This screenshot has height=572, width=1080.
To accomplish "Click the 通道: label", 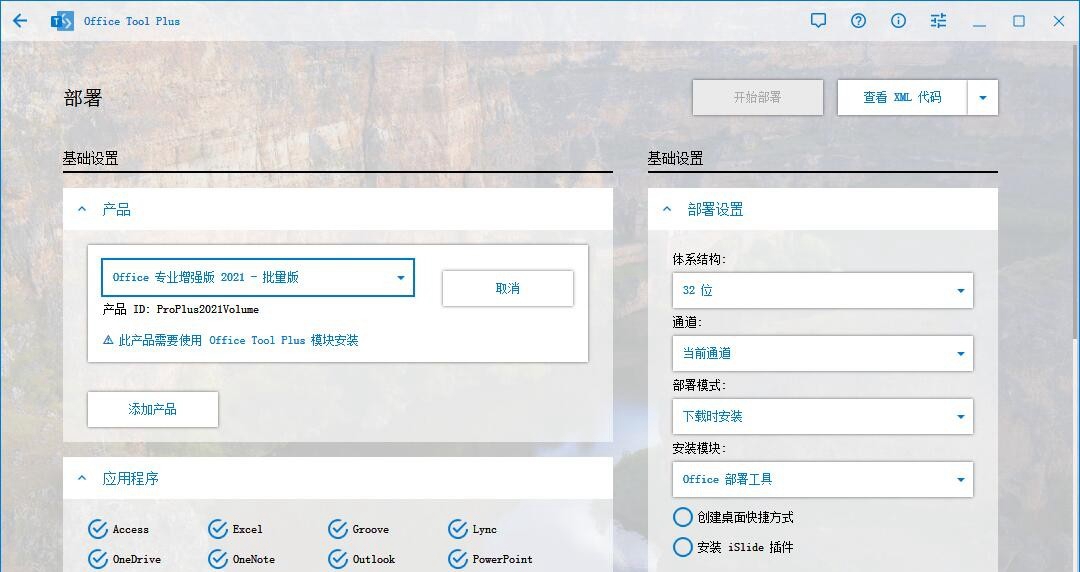I will (x=687, y=322).
